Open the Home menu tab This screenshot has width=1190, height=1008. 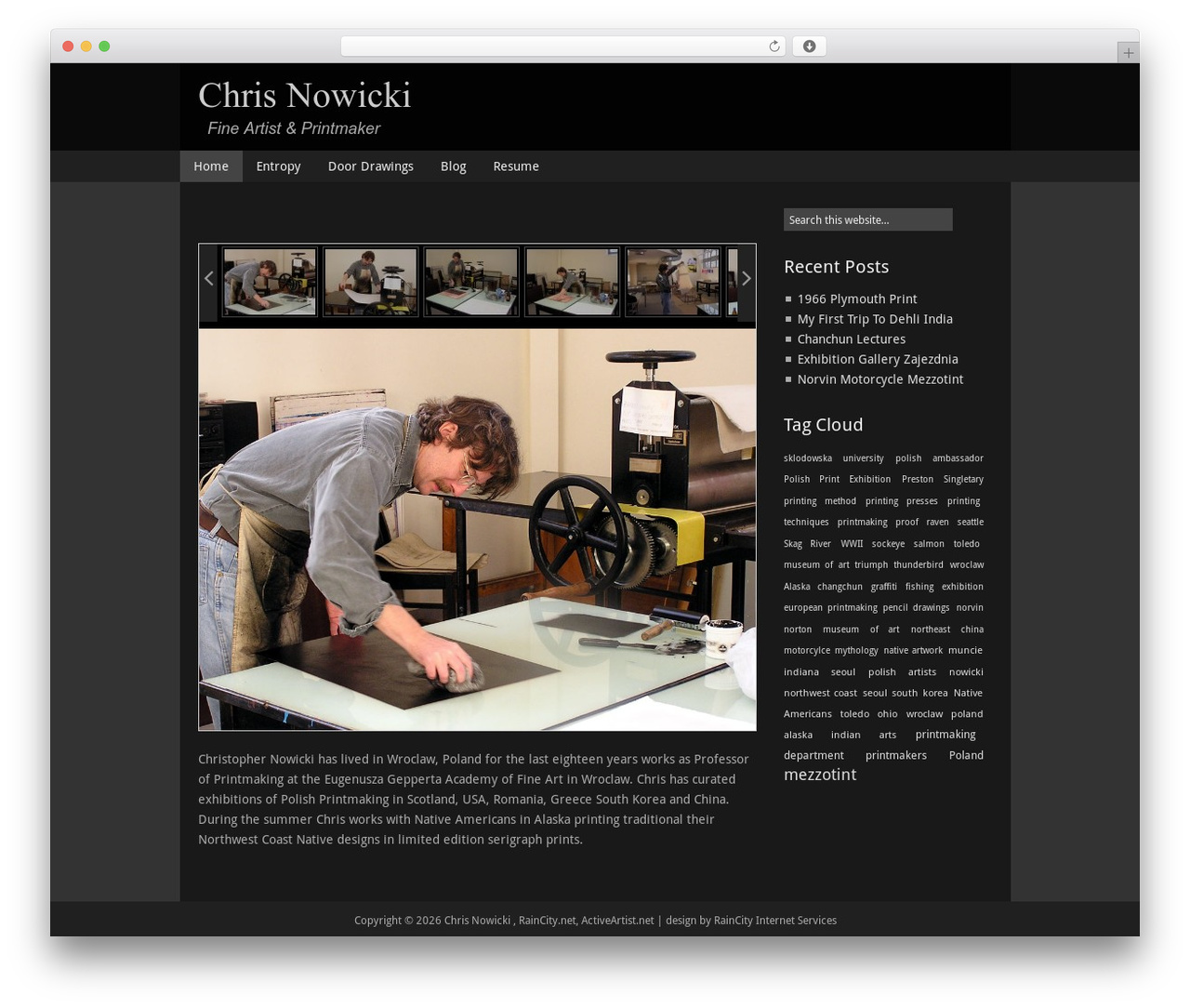[211, 166]
